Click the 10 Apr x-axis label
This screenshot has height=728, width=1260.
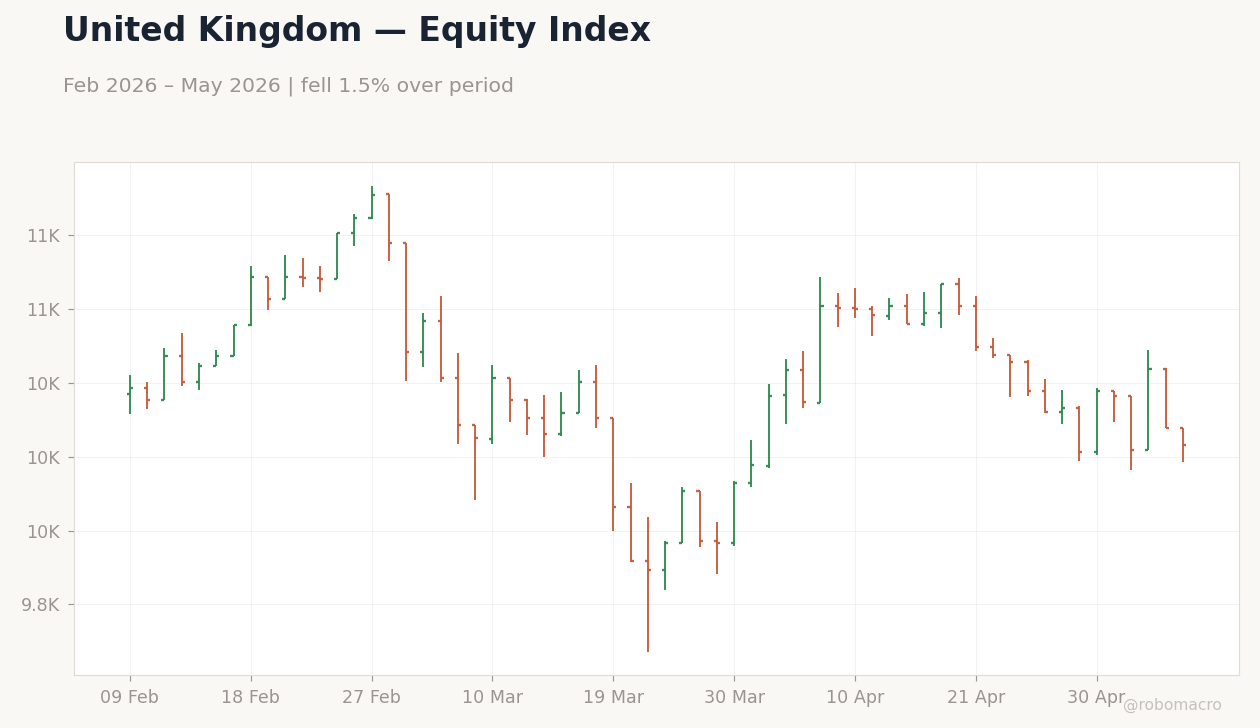[855, 698]
